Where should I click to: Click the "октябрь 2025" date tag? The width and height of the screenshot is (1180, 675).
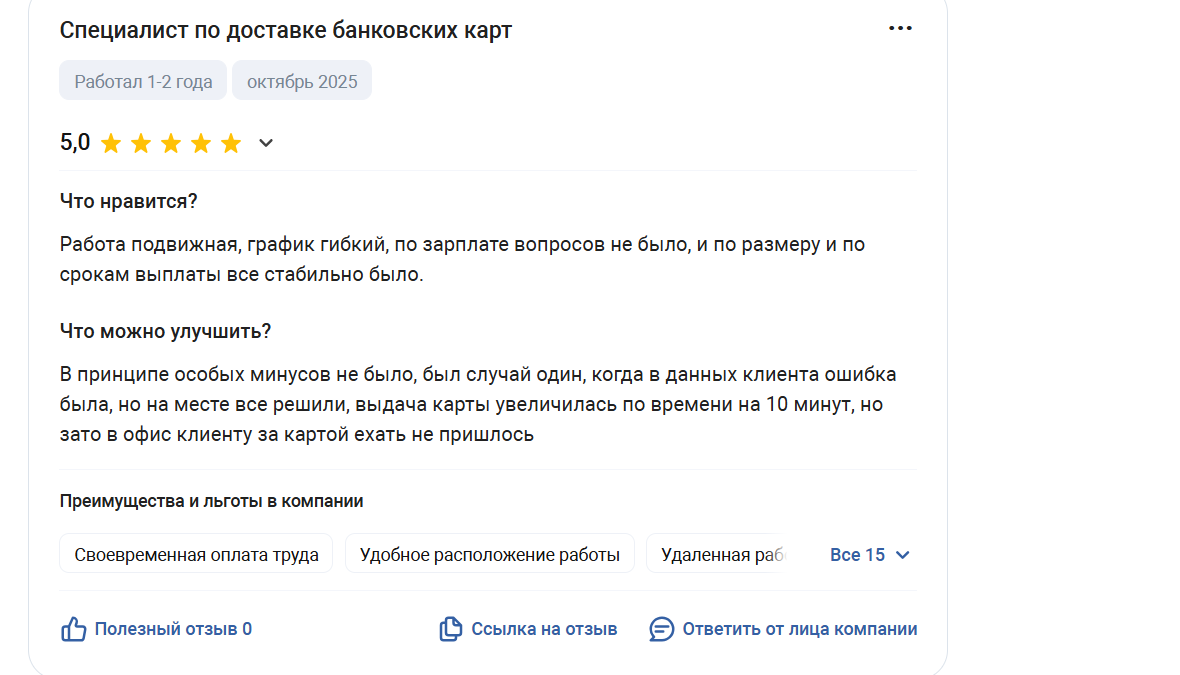(x=302, y=81)
